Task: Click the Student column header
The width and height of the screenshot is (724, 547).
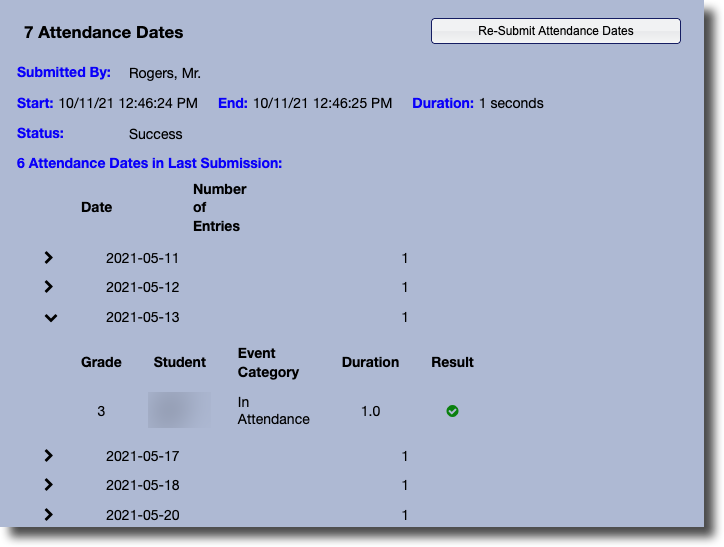Action: [179, 362]
